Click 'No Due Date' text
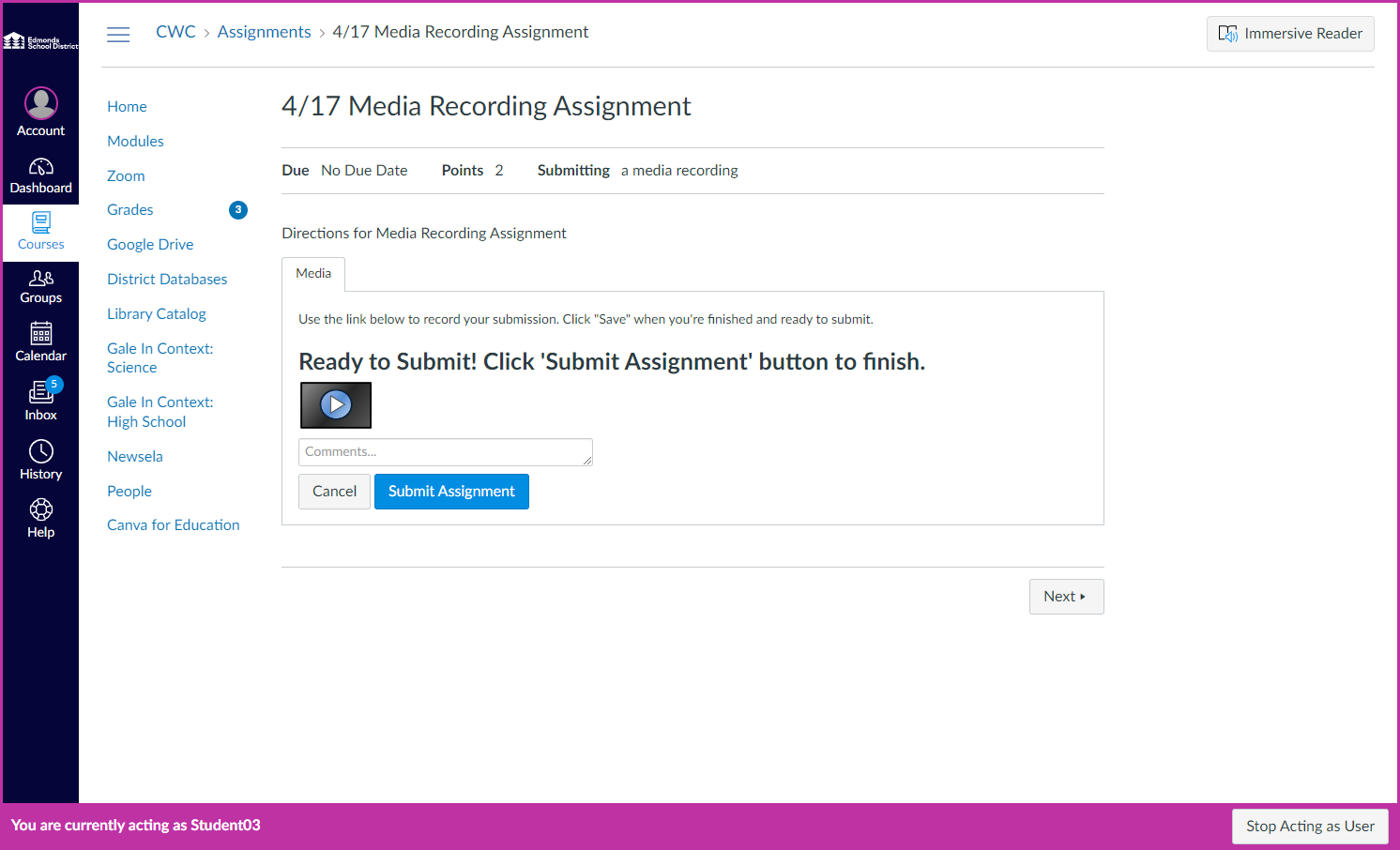Image resolution: width=1400 pixels, height=850 pixels. click(x=364, y=171)
